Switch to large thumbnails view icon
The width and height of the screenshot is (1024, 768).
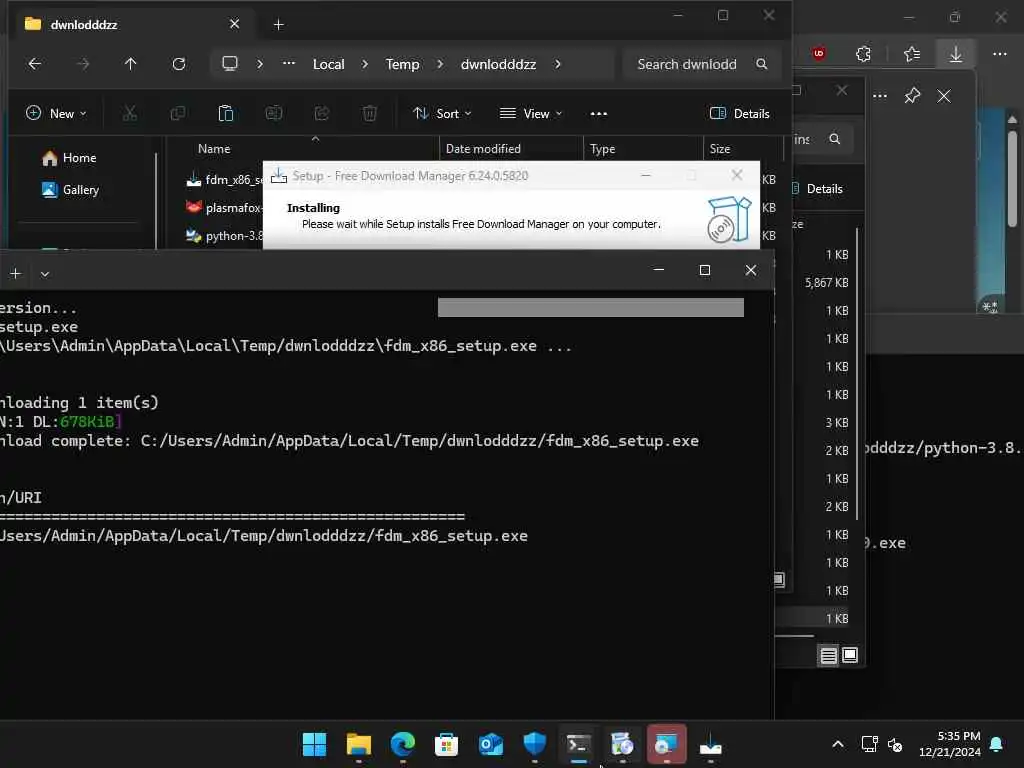pyautogui.click(x=850, y=655)
